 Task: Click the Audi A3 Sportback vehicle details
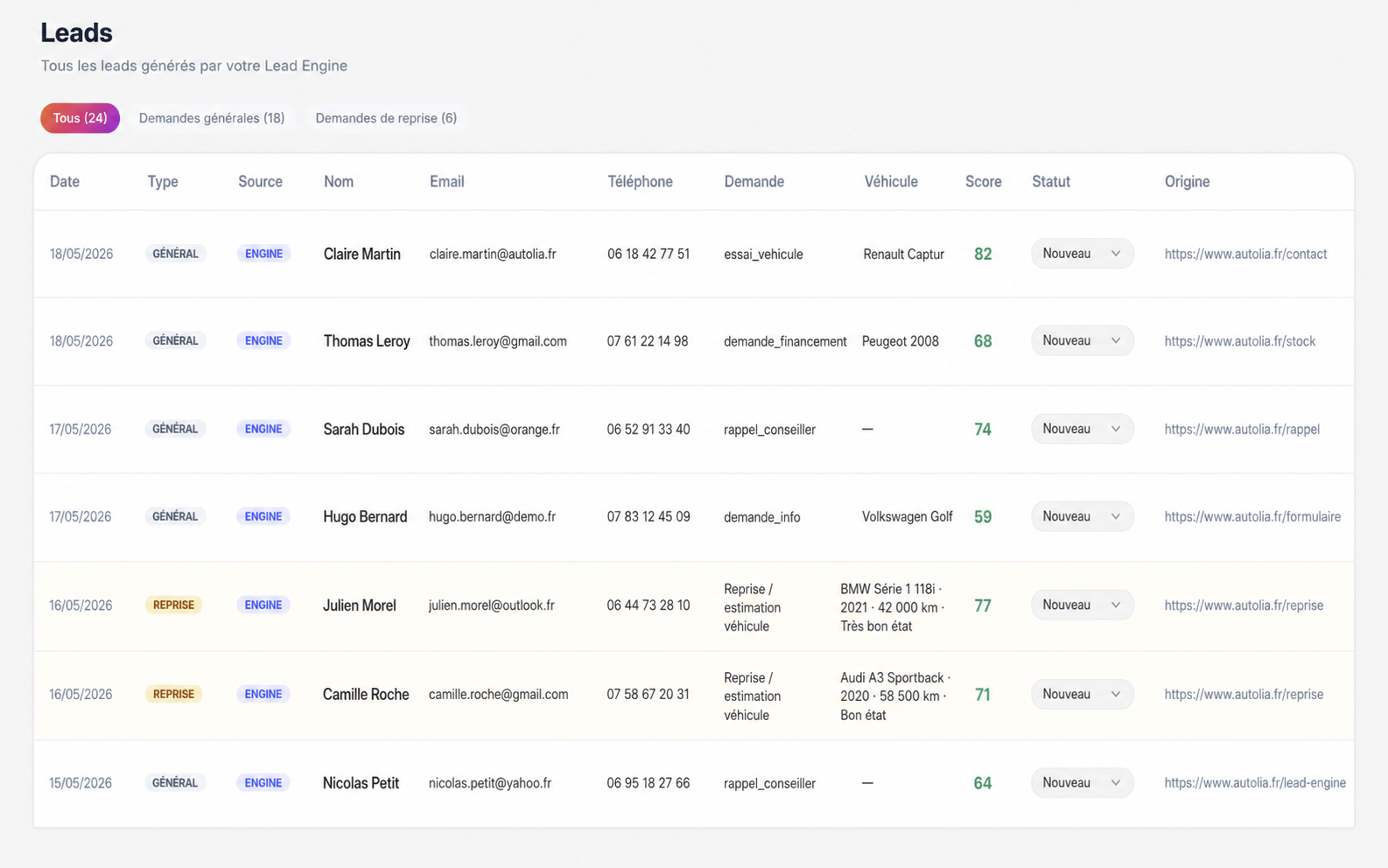click(x=895, y=696)
